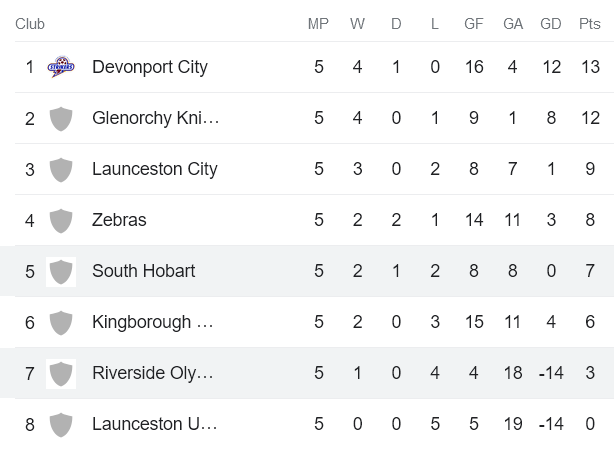Viewport: 614px width, 457px height.
Task: Click the Launceston United shield icon
Action: click(x=61, y=424)
